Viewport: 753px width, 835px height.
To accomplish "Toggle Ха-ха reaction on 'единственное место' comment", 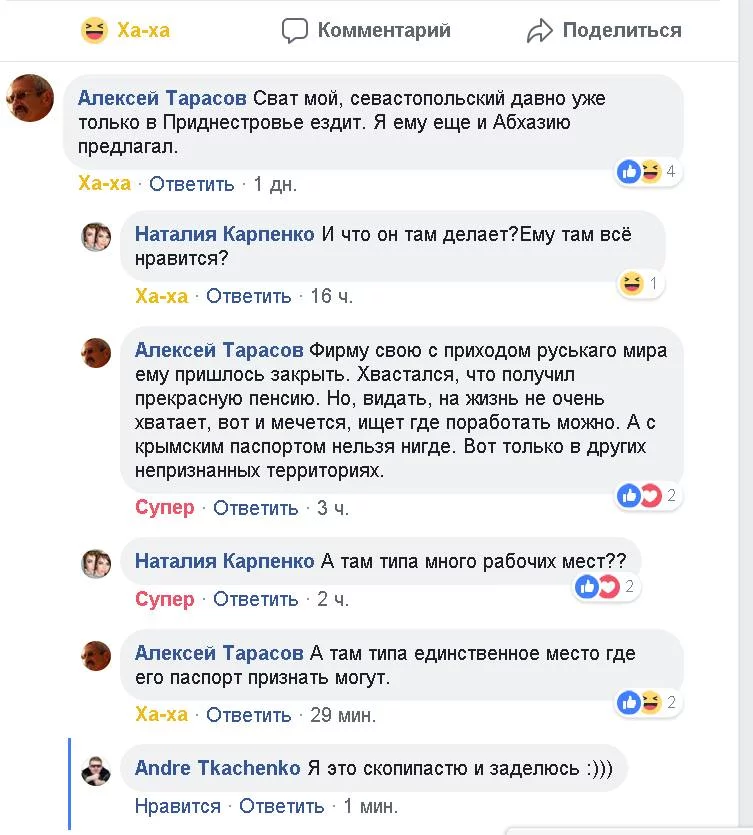I will (x=162, y=715).
